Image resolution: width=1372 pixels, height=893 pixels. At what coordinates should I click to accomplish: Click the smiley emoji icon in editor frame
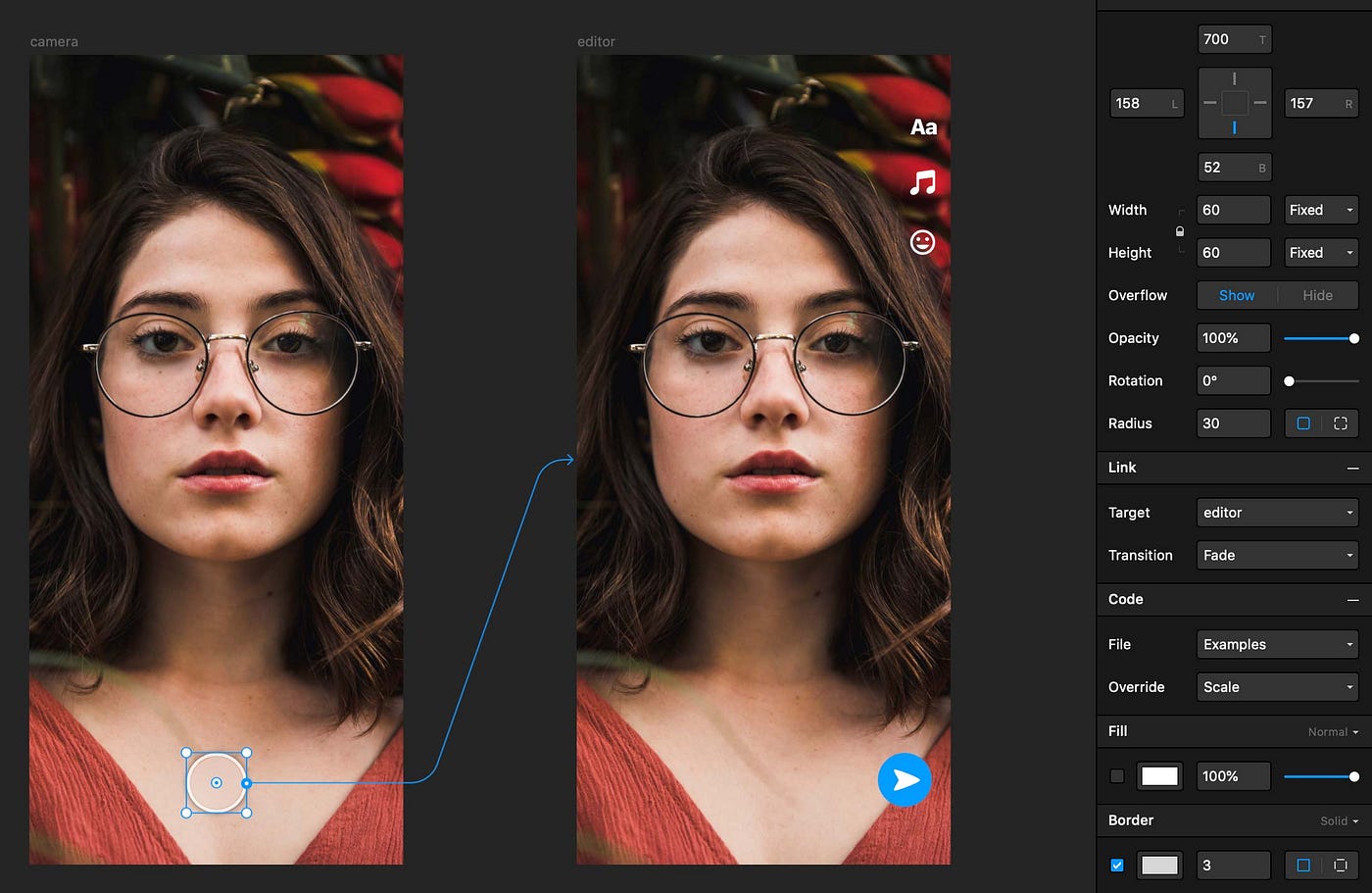922,241
